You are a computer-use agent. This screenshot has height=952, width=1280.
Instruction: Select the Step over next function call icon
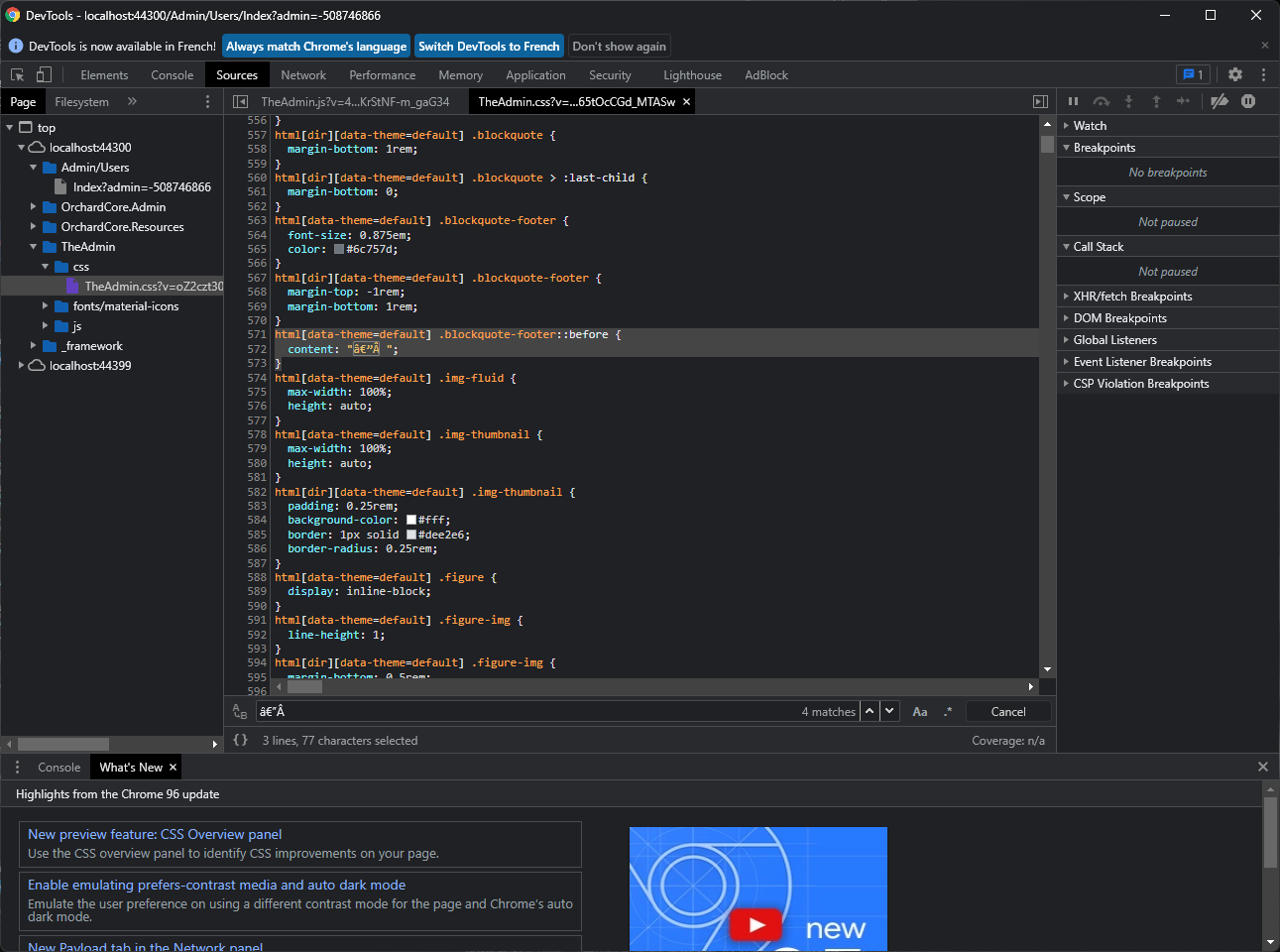(x=1102, y=100)
